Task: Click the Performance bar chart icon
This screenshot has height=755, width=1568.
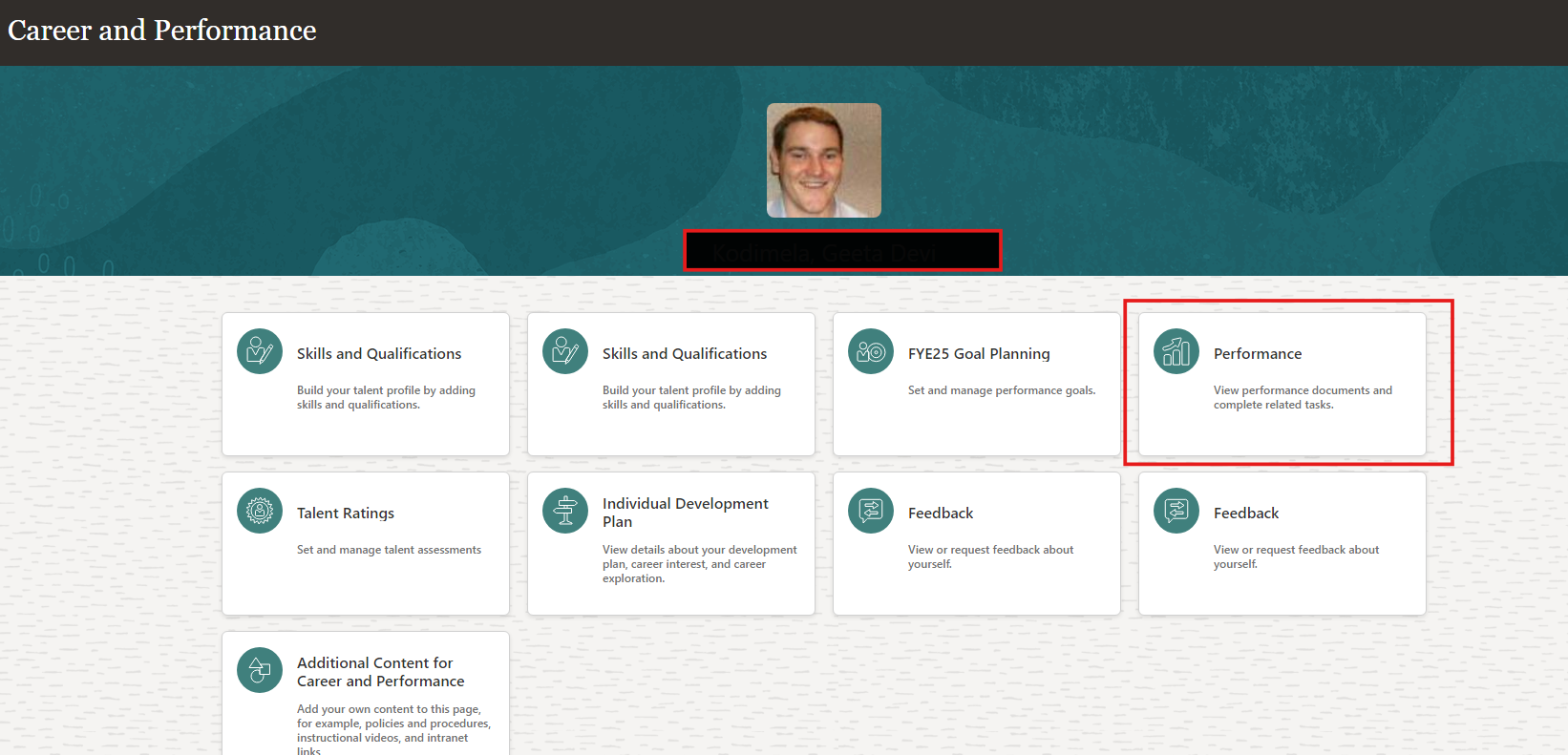Action: click(x=1176, y=351)
